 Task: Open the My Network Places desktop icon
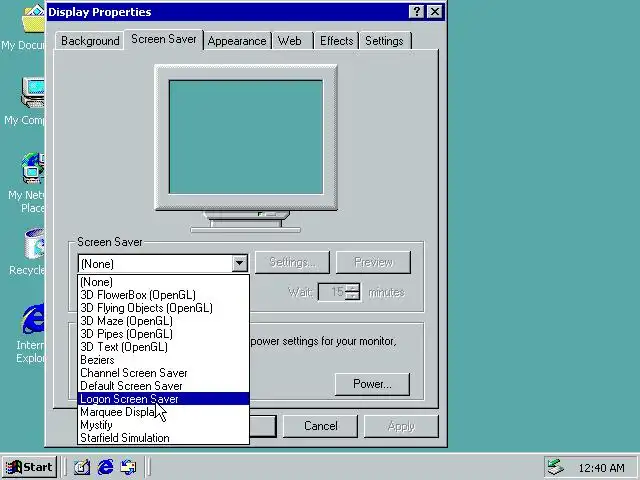point(33,168)
